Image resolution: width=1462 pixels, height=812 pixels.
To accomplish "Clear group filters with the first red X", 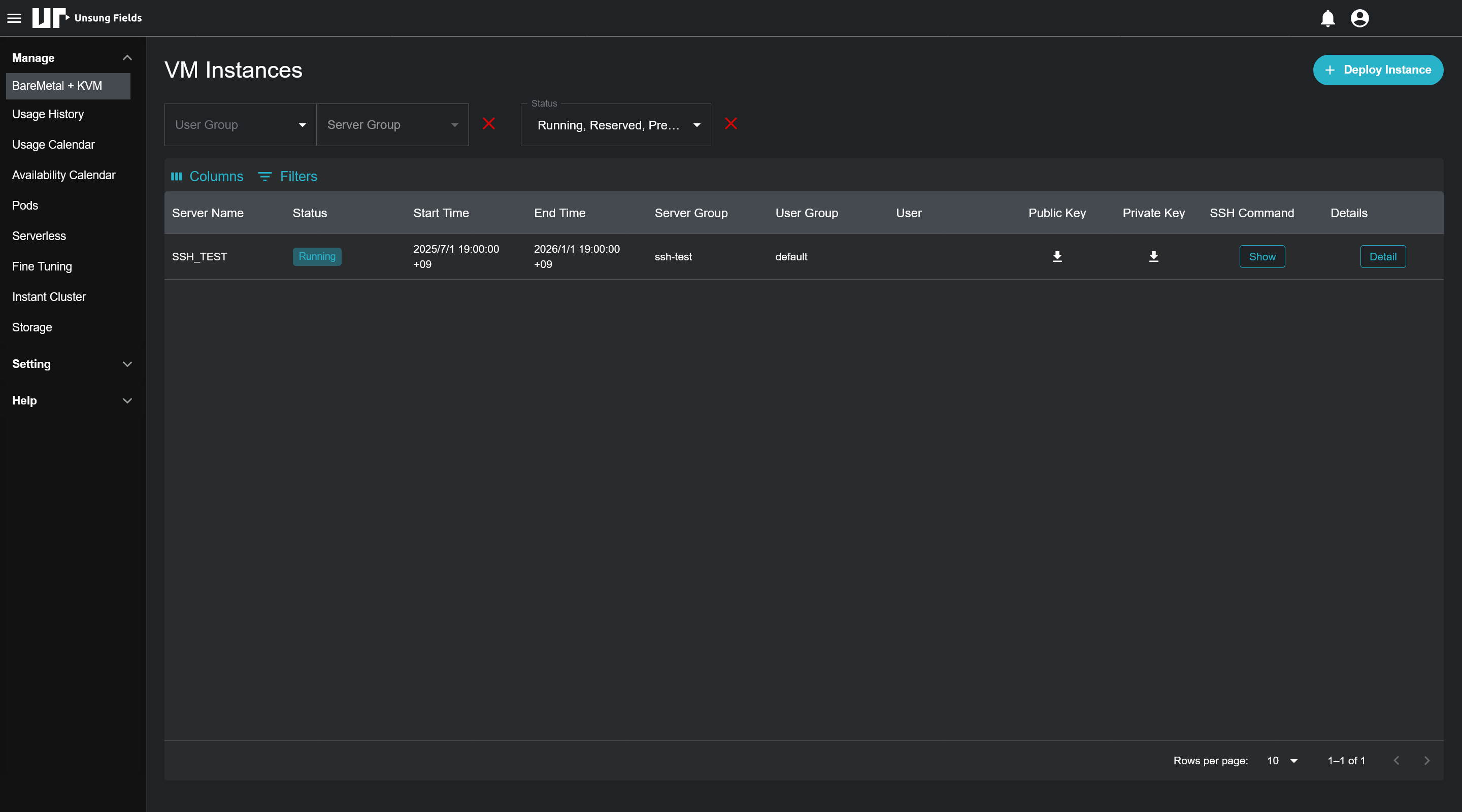I will [x=488, y=124].
